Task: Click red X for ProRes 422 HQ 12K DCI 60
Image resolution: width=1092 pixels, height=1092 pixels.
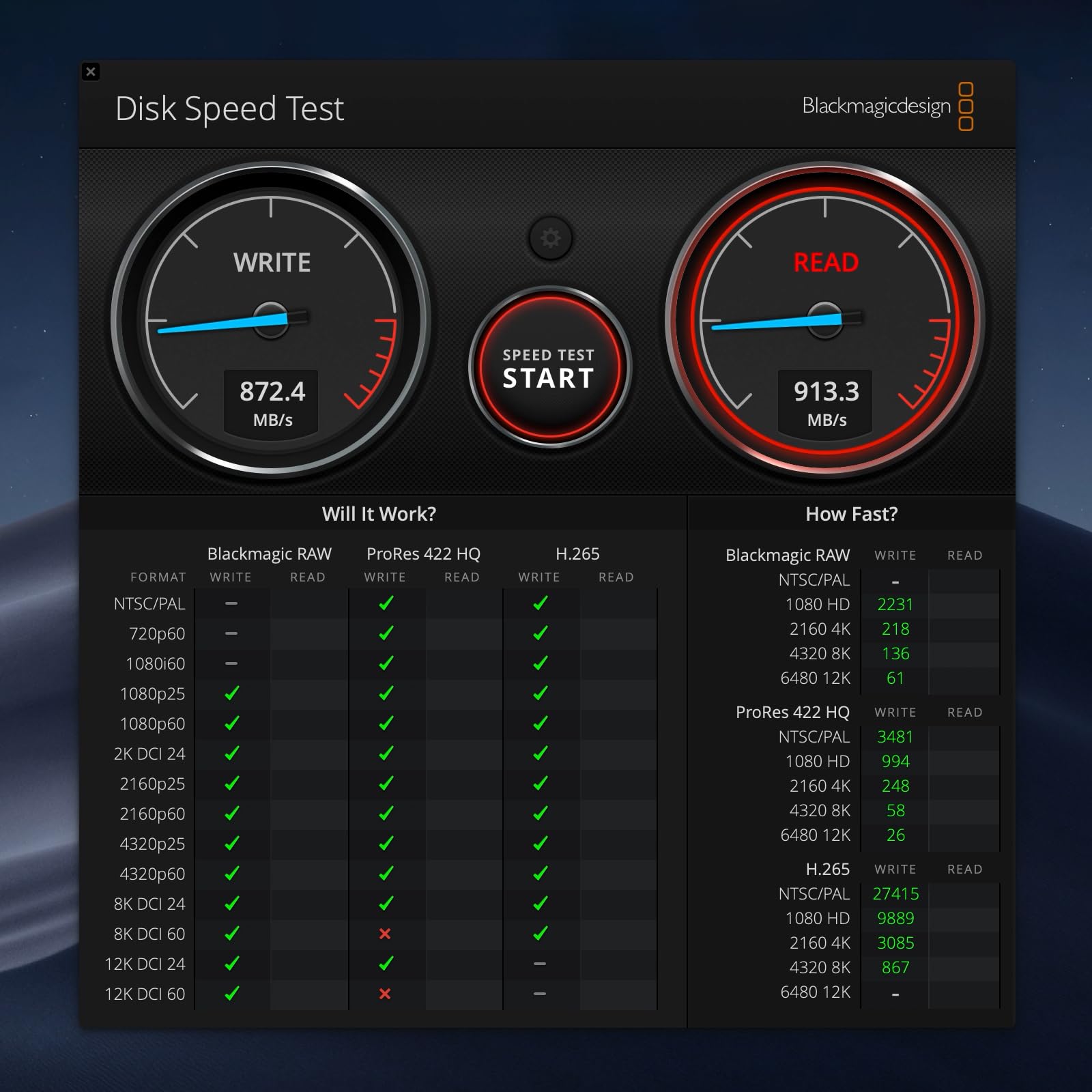Action: (x=385, y=994)
